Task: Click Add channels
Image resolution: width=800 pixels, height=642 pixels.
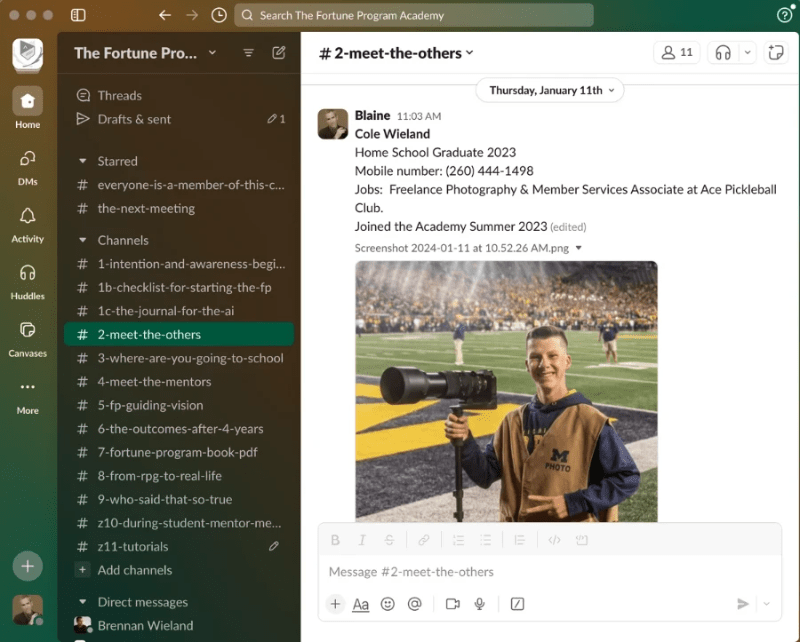Action: pos(134,570)
